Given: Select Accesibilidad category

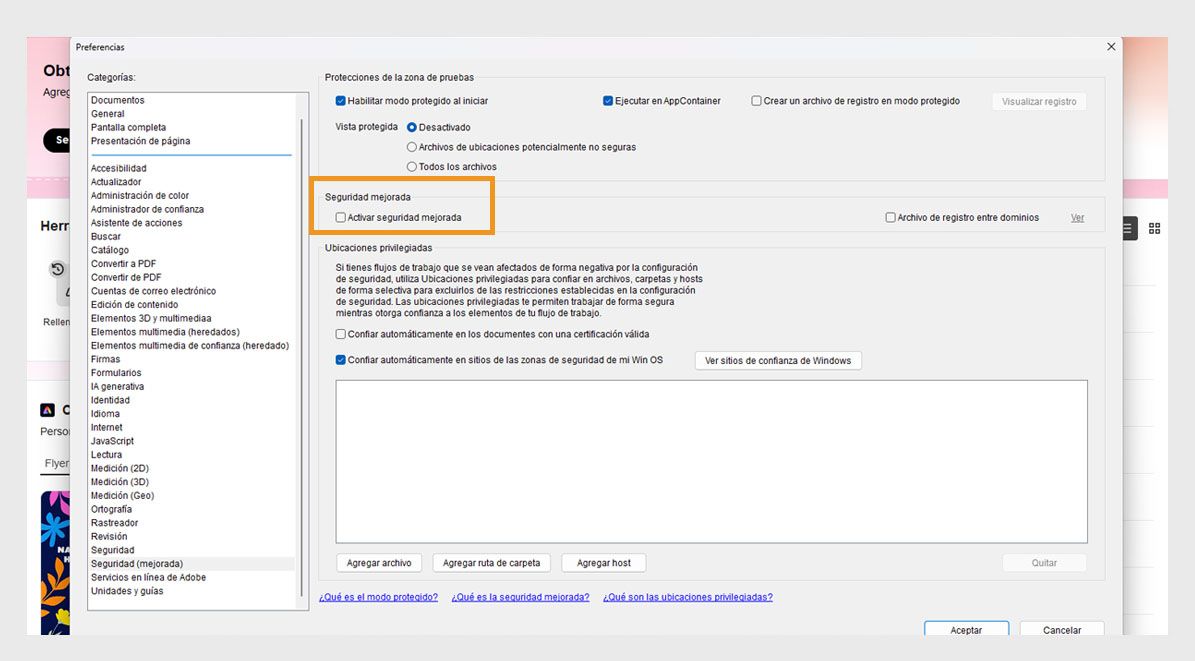Looking at the screenshot, I should coord(118,168).
